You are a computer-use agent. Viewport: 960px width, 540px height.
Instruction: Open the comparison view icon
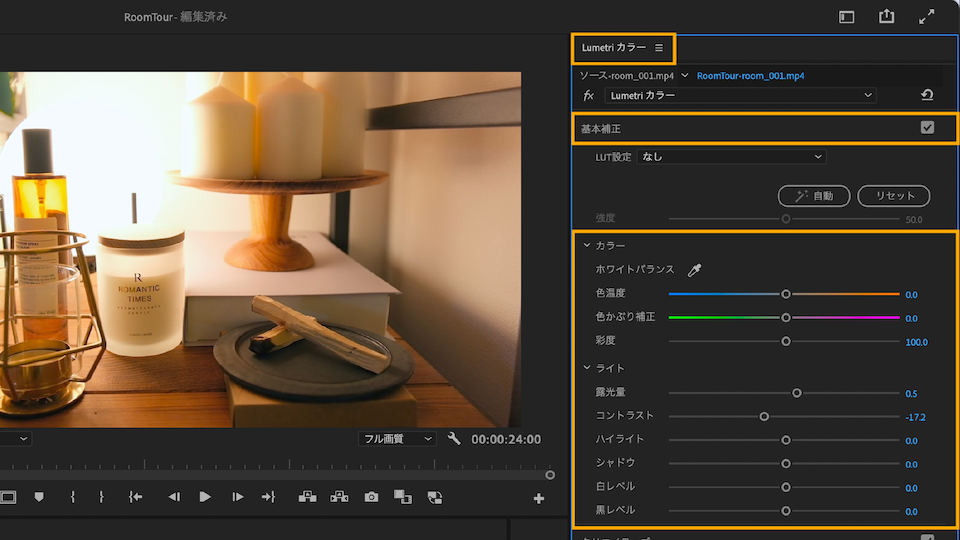coord(402,497)
